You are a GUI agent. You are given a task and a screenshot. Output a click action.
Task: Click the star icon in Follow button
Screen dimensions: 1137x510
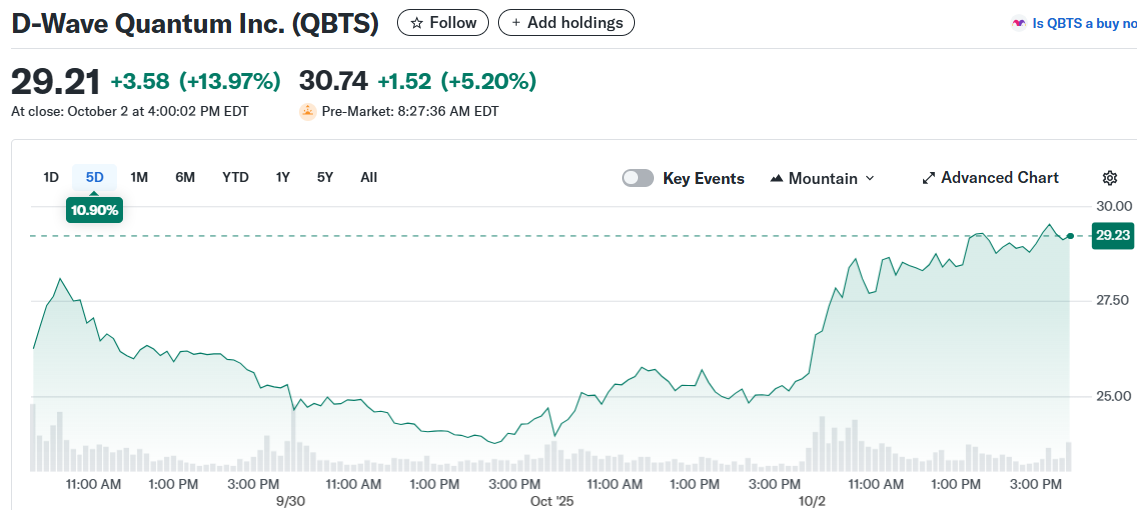pos(417,23)
